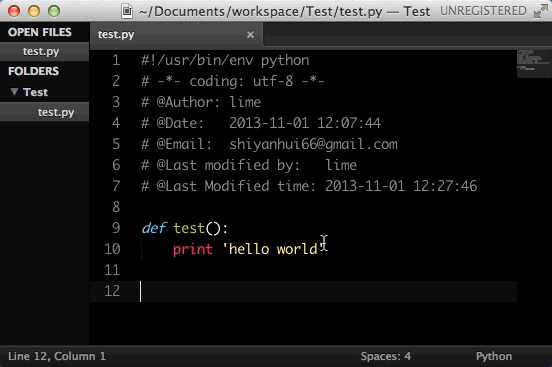Click the Line 12, Column 1 status text
552x367 pixels.
click(57, 356)
